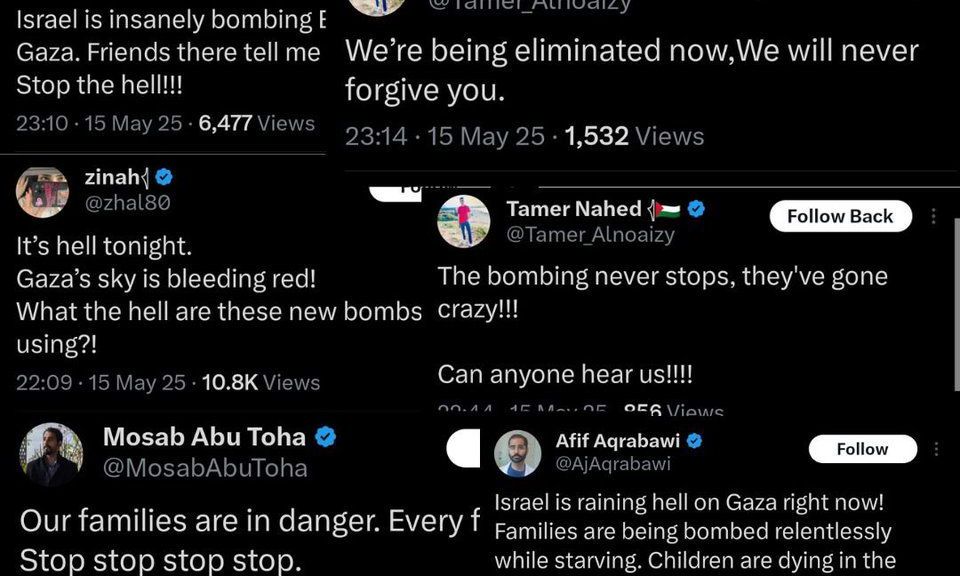
Task: Open Tamer Nahed's profile picture
Action: (464, 221)
